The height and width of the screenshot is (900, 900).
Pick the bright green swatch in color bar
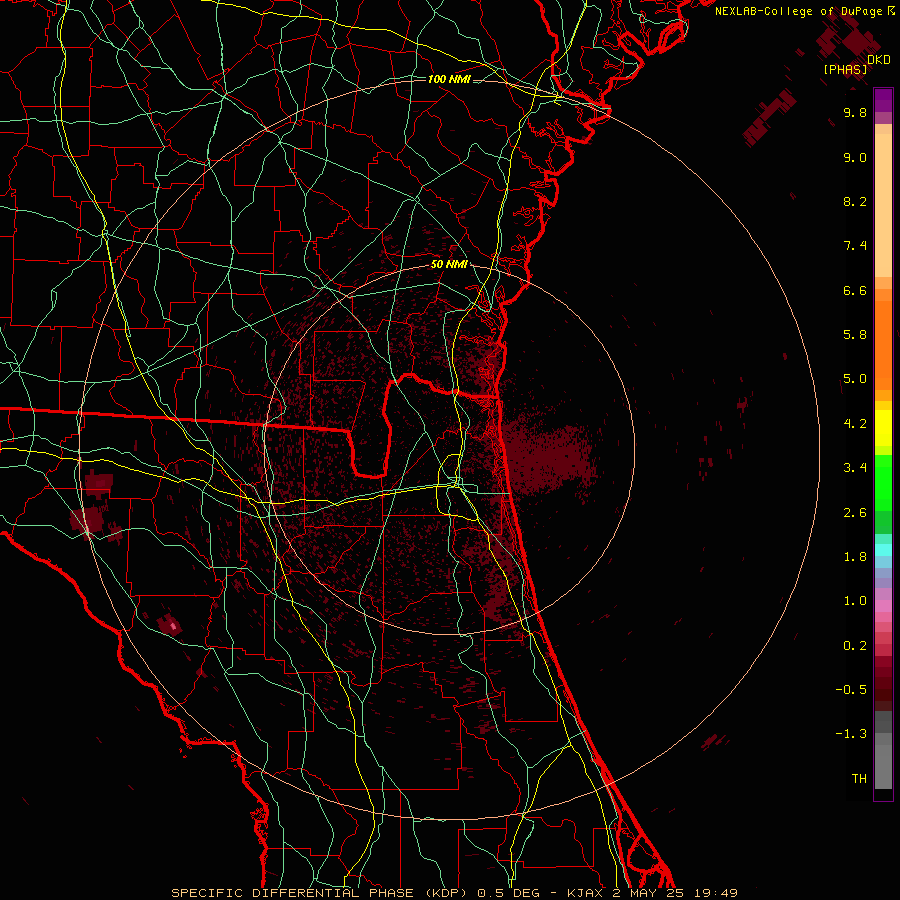[x=883, y=483]
